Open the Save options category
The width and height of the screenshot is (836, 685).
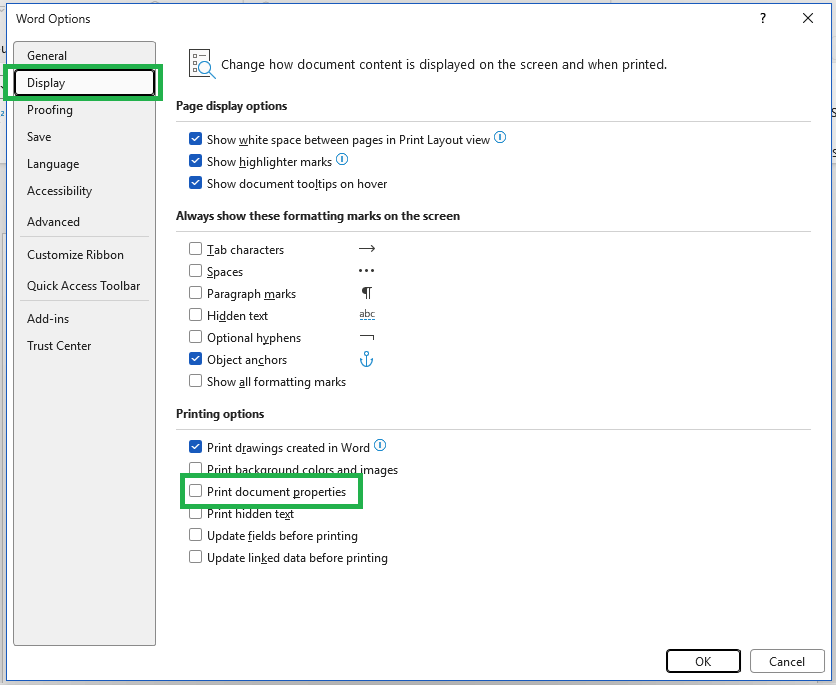84,137
